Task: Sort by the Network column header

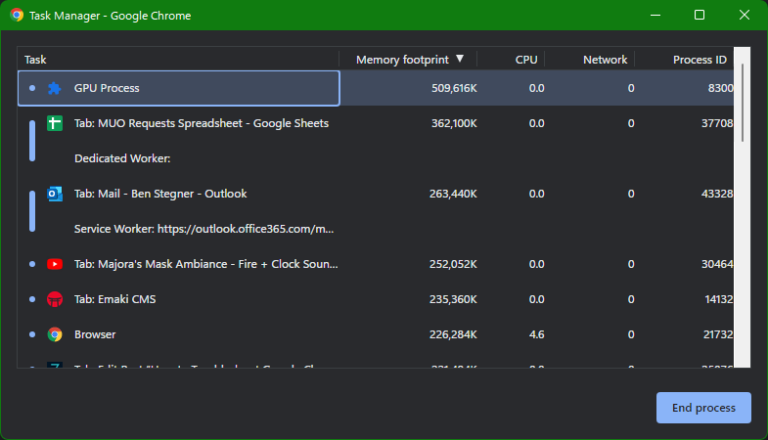Action: [605, 60]
